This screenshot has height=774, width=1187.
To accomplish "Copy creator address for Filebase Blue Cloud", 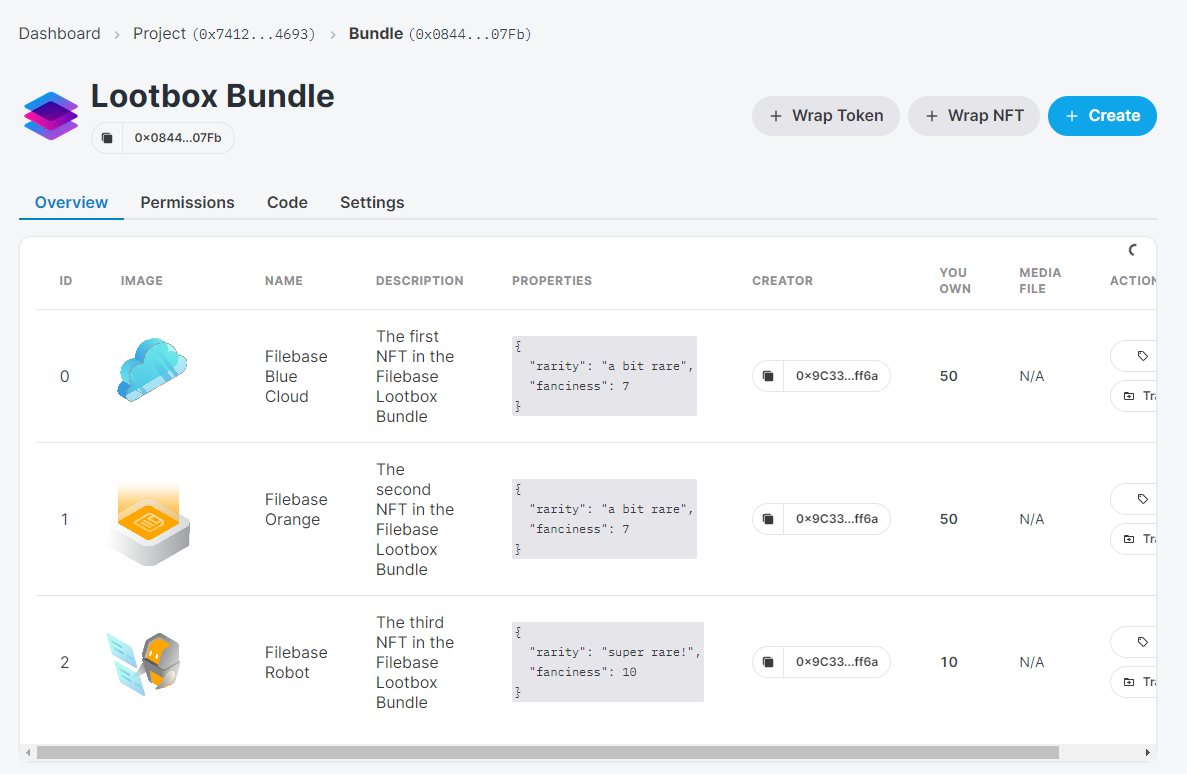I will [x=768, y=376].
